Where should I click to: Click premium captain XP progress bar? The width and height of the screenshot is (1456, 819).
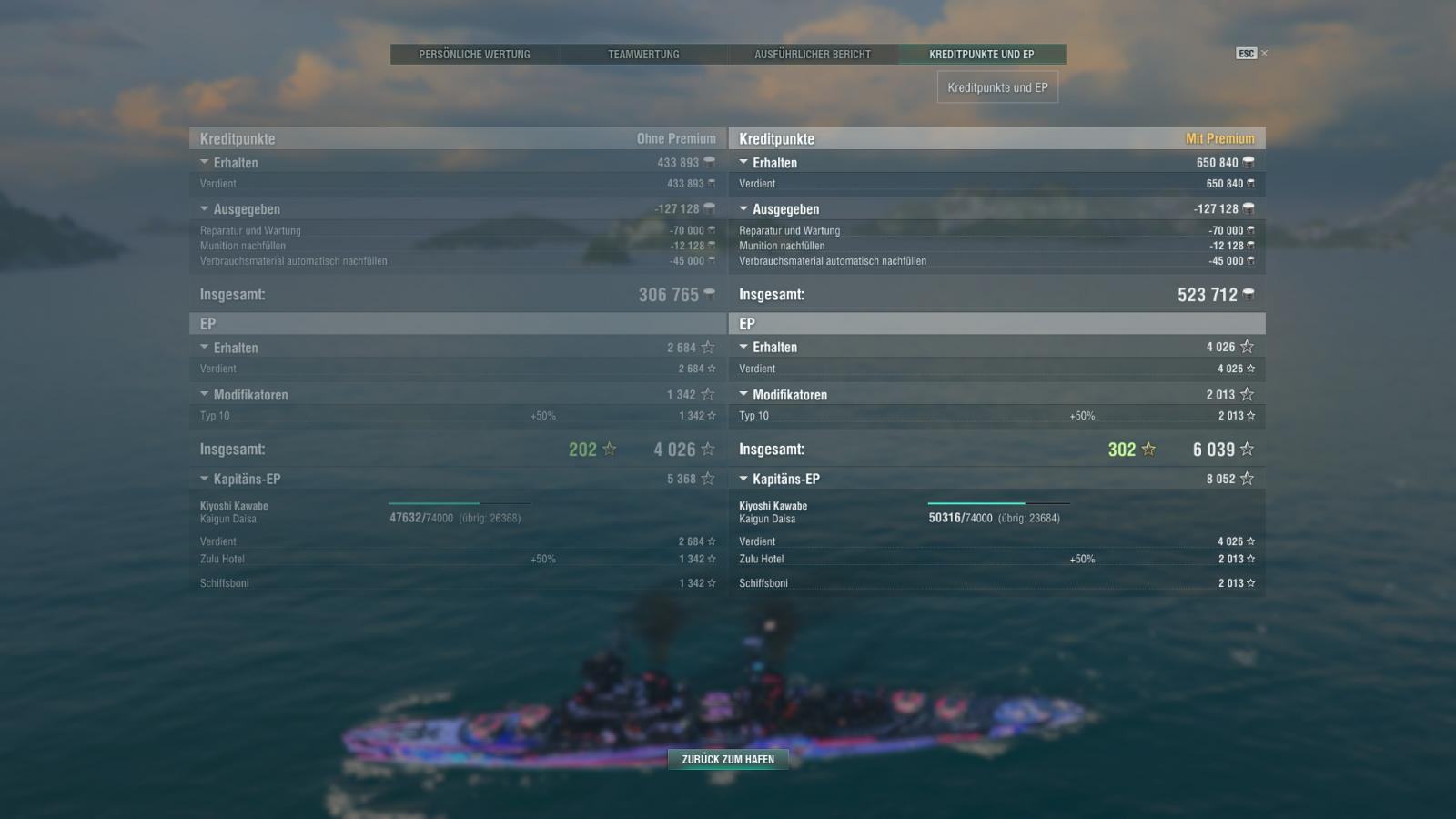click(998, 502)
